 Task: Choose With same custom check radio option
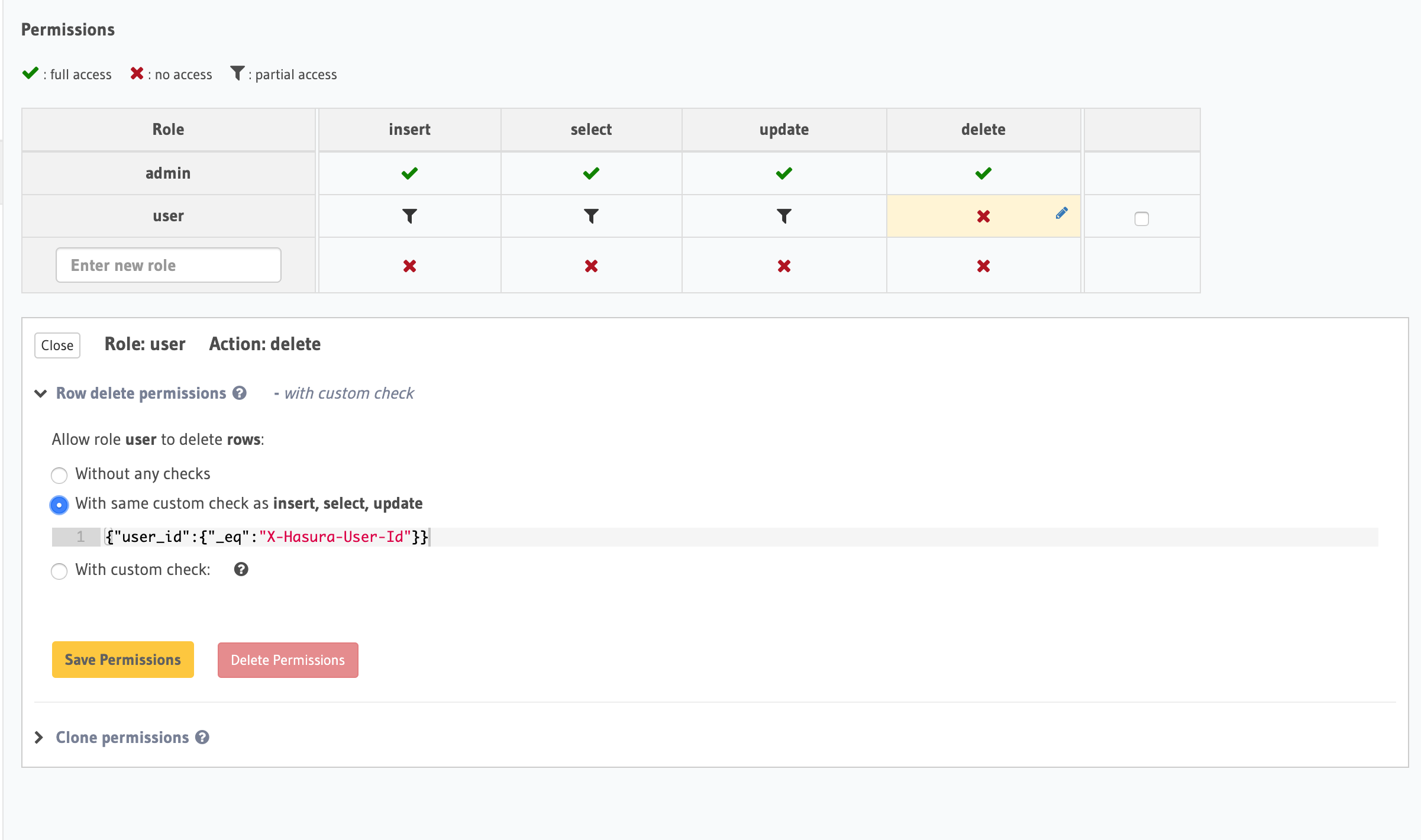(59, 505)
